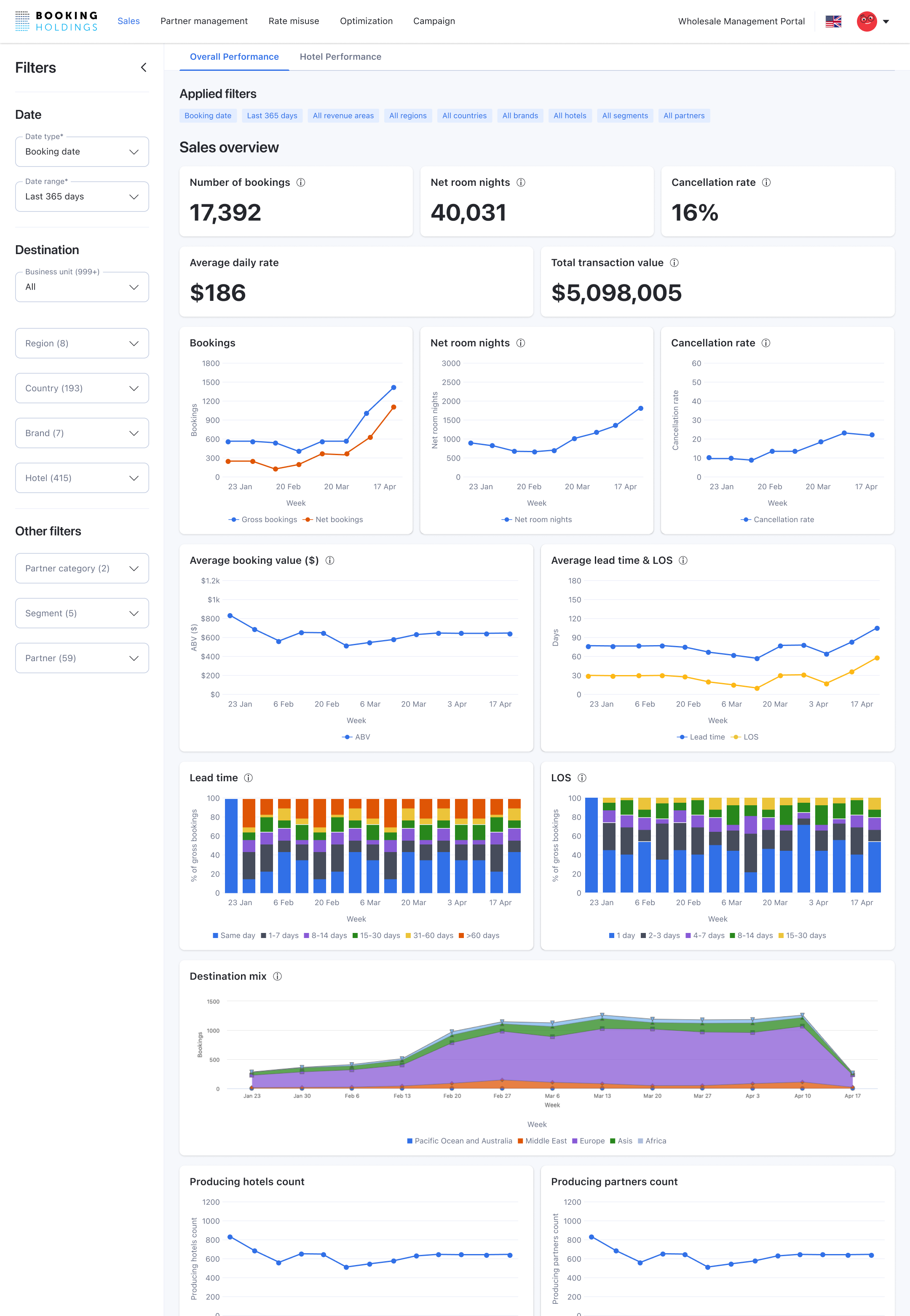The width and height of the screenshot is (910, 1316).
Task: Open the Partner category (2) dropdown
Action: pyautogui.click(x=82, y=568)
